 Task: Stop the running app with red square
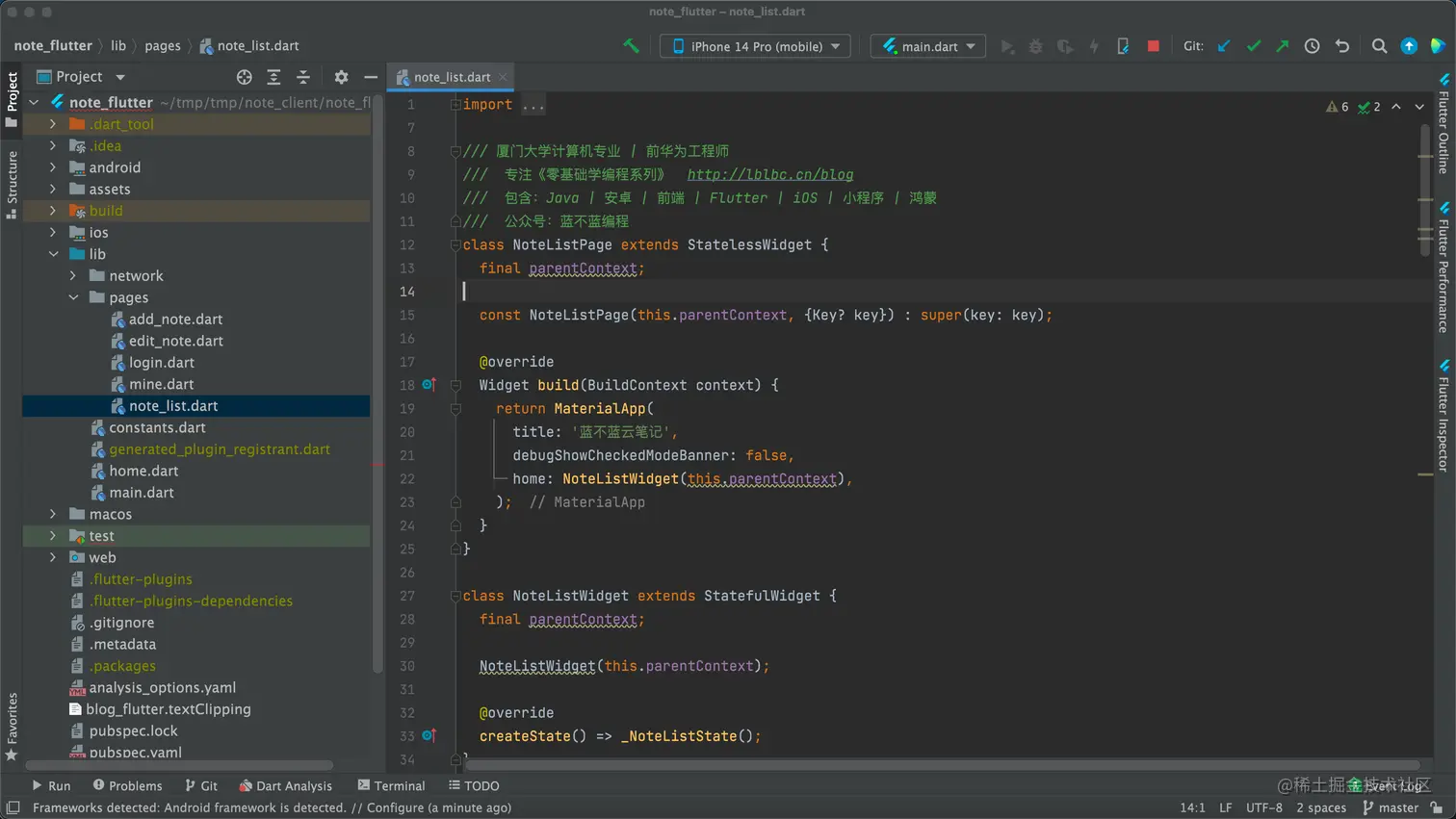1153,46
